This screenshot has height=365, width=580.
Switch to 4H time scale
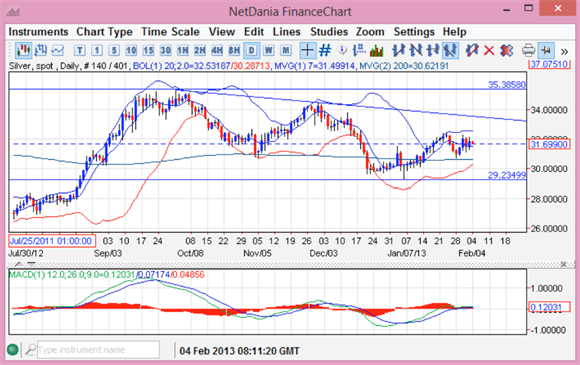click(217, 50)
